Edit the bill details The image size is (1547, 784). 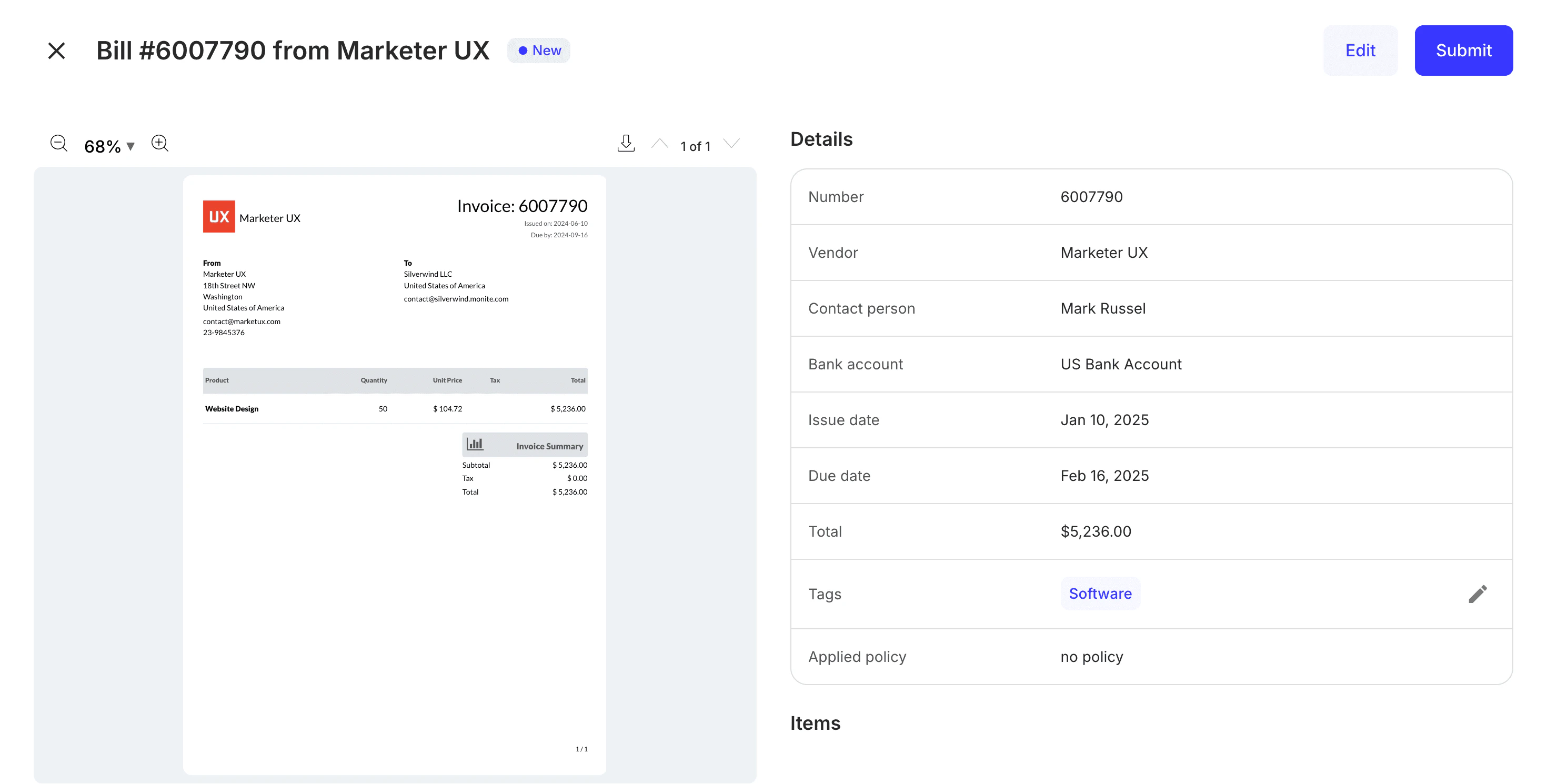click(1360, 51)
